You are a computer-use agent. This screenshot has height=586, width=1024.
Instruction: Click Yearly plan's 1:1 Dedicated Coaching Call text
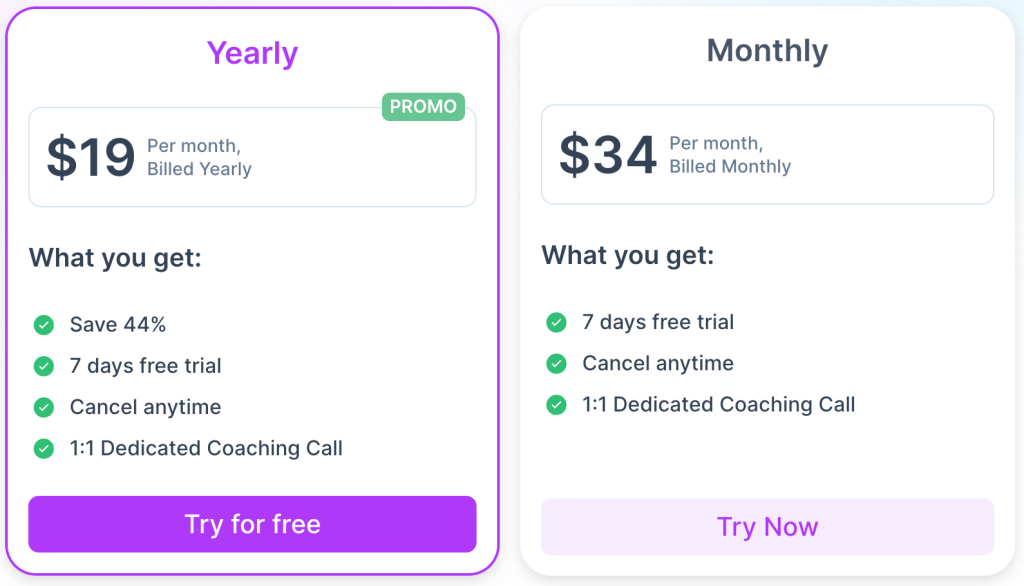pos(206,448)
